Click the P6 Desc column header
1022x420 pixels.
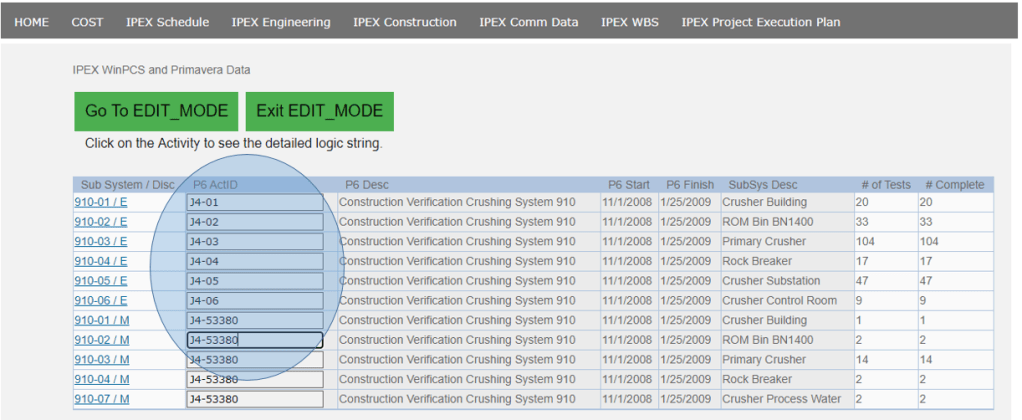pyautogui.click(x=366, y=185)
